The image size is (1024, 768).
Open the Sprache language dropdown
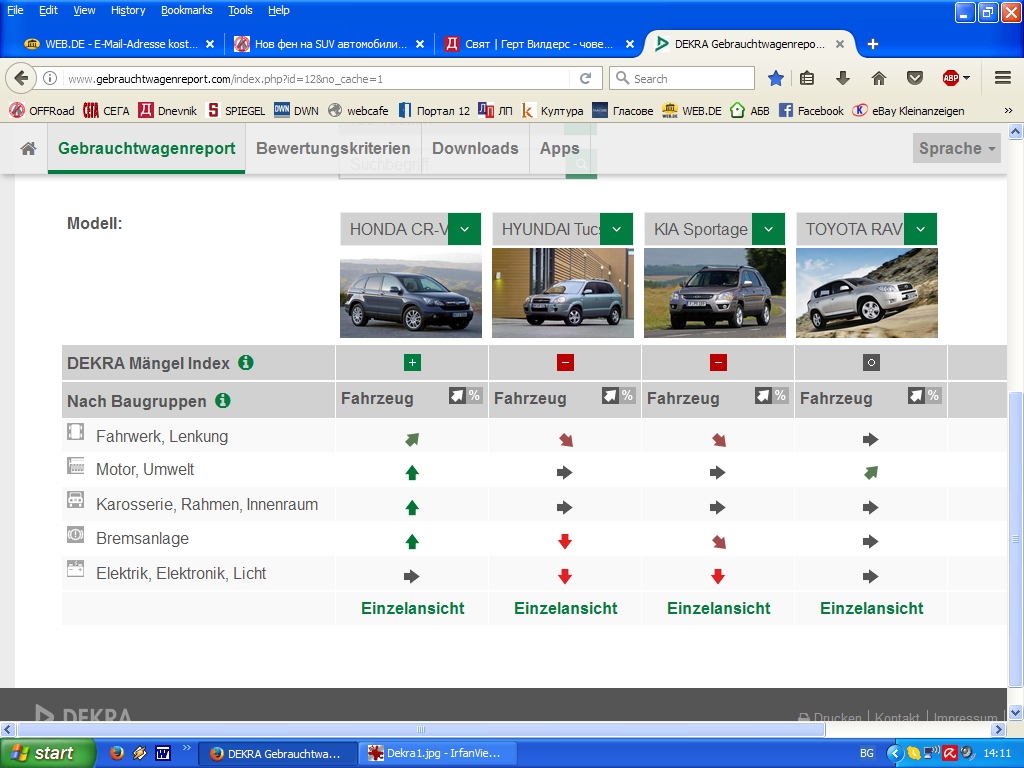tap(957, 148)
